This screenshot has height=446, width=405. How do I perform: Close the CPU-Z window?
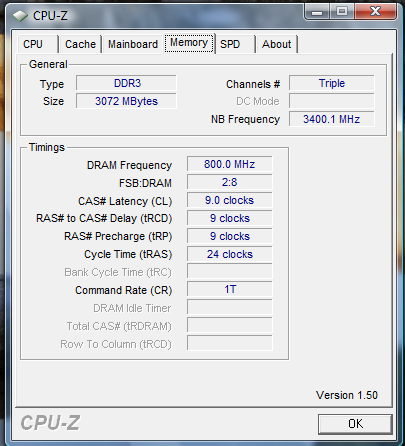[375, 12]
